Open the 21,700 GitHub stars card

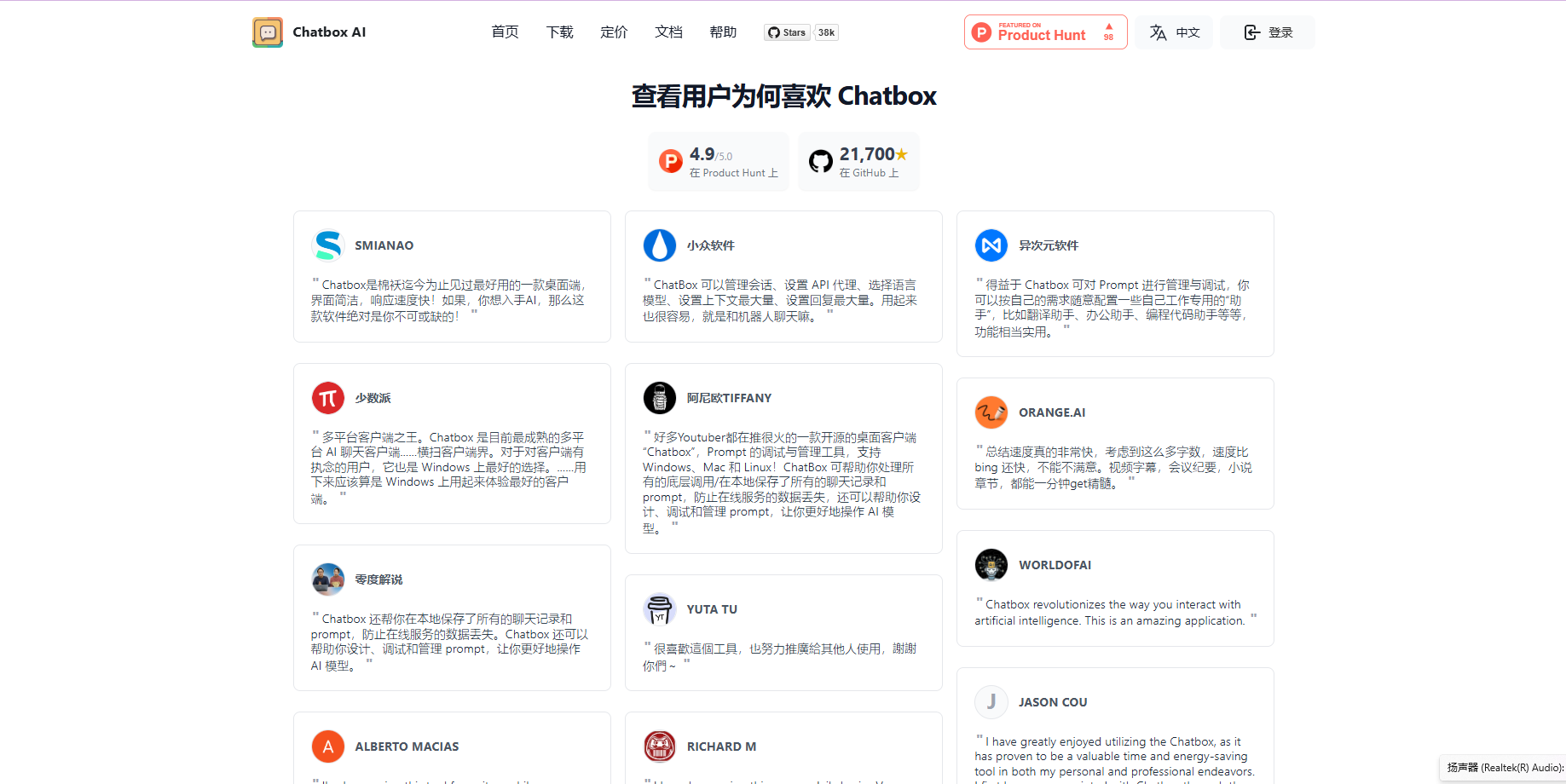858,161
